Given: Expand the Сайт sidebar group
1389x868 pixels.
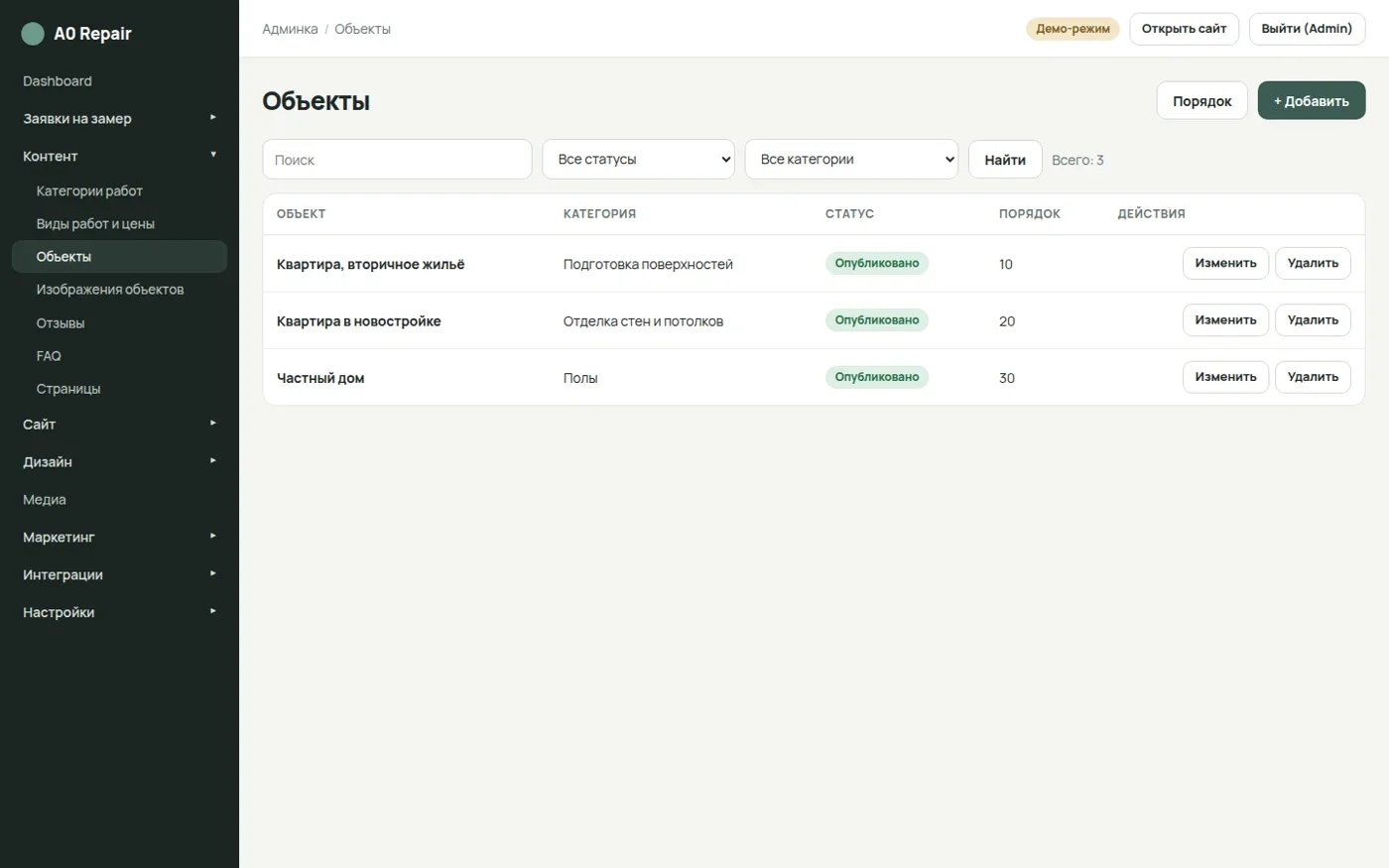Looking at the screenshot, I should pos(119,424).
